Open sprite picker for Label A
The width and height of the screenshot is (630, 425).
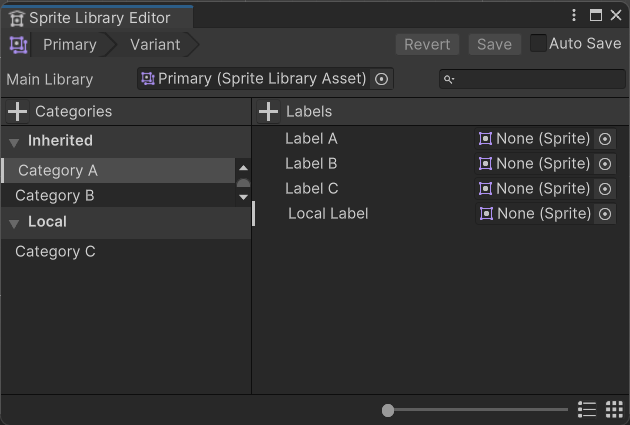[x=605, y=139]
